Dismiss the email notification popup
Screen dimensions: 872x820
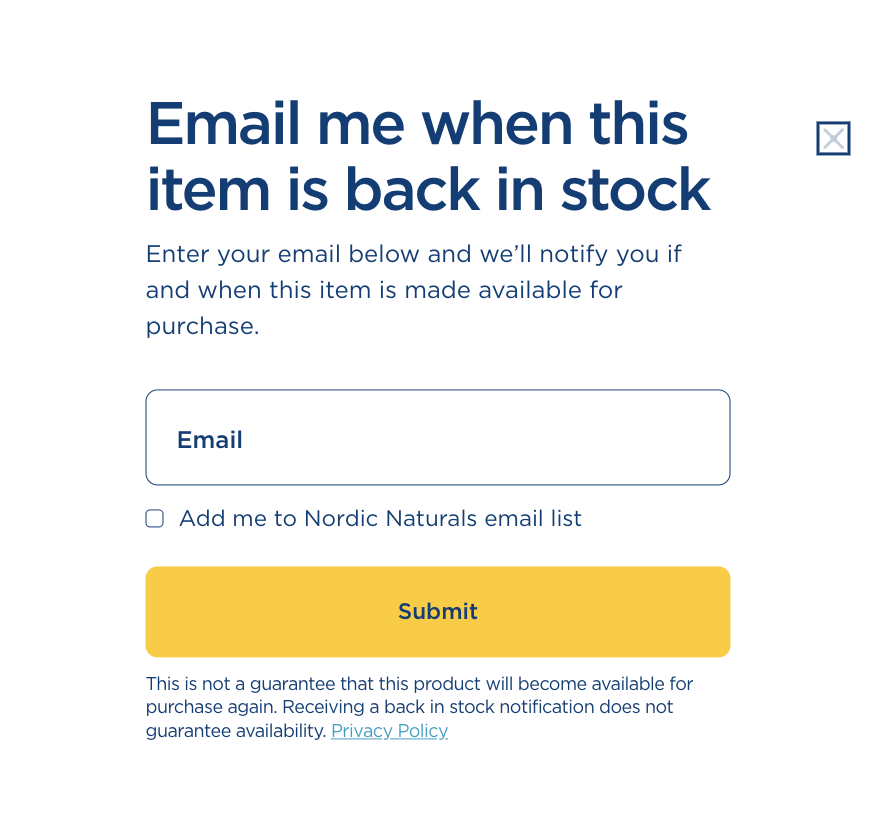click(833, 139)
